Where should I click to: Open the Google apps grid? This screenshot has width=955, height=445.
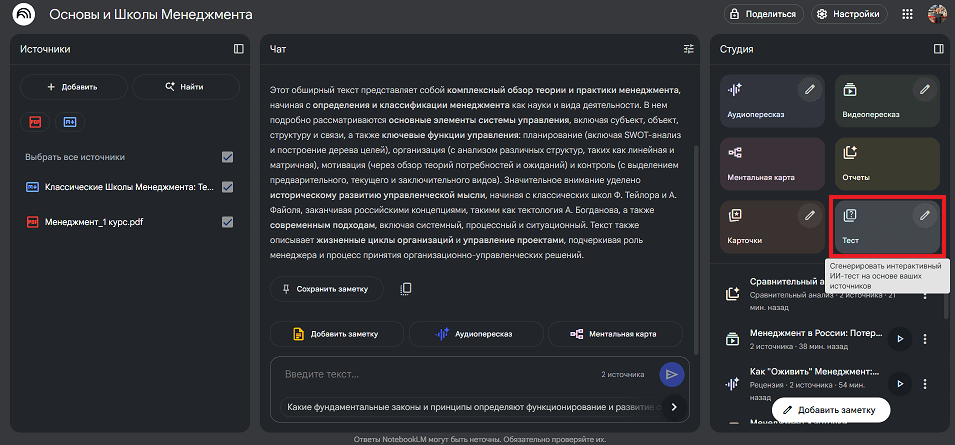[907, 14]
